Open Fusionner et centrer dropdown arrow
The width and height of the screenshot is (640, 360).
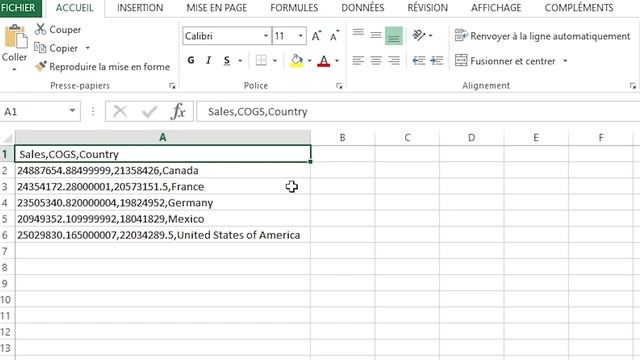point(565,61)
